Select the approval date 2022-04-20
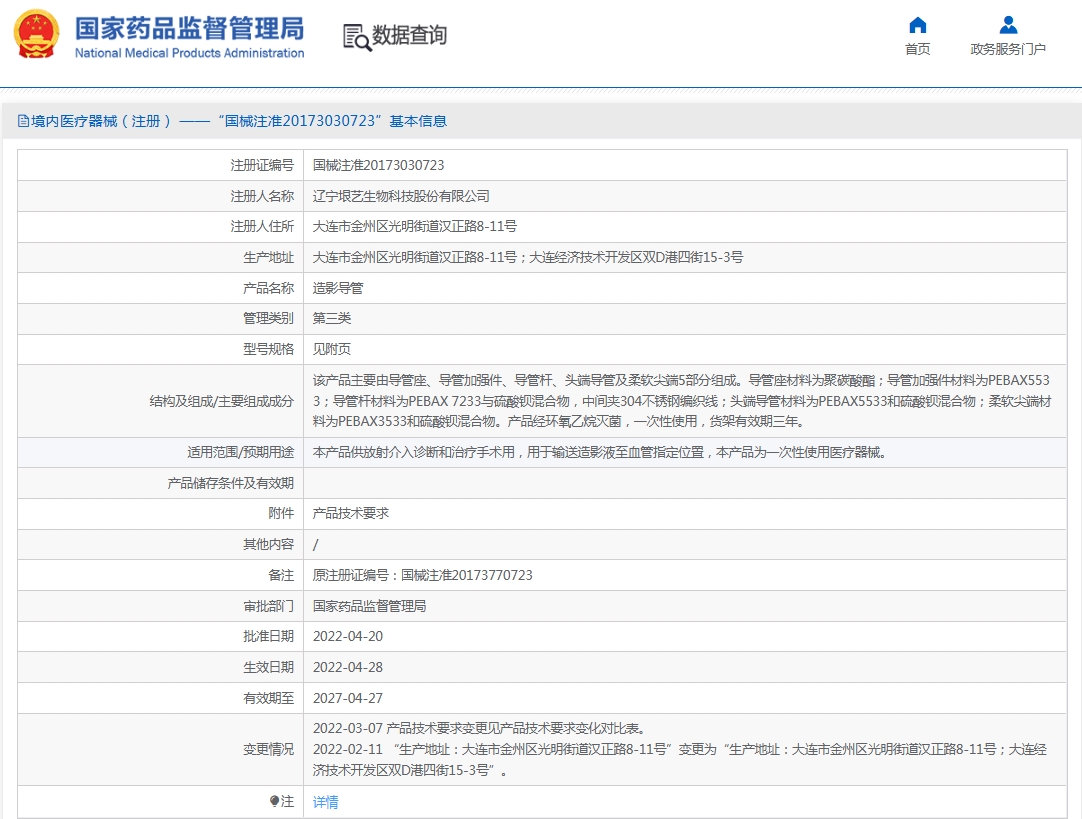Image resolution: width=1082 pixels, height=819 pixels. 348,636
